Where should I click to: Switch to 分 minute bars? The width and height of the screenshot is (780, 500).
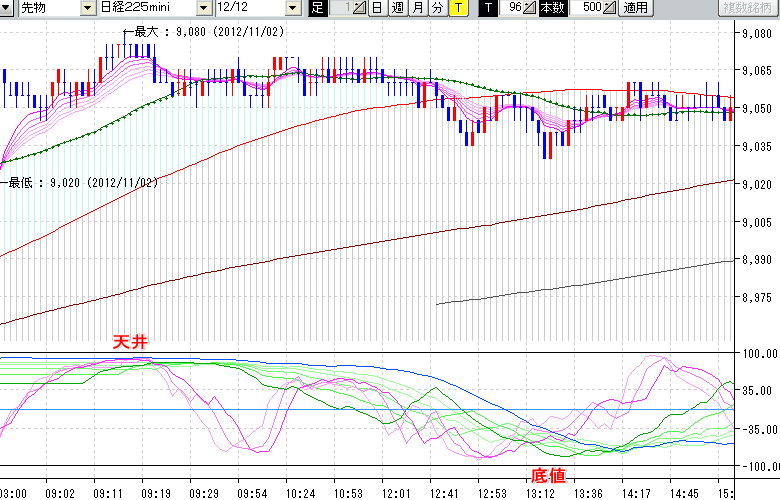point(437,8)
